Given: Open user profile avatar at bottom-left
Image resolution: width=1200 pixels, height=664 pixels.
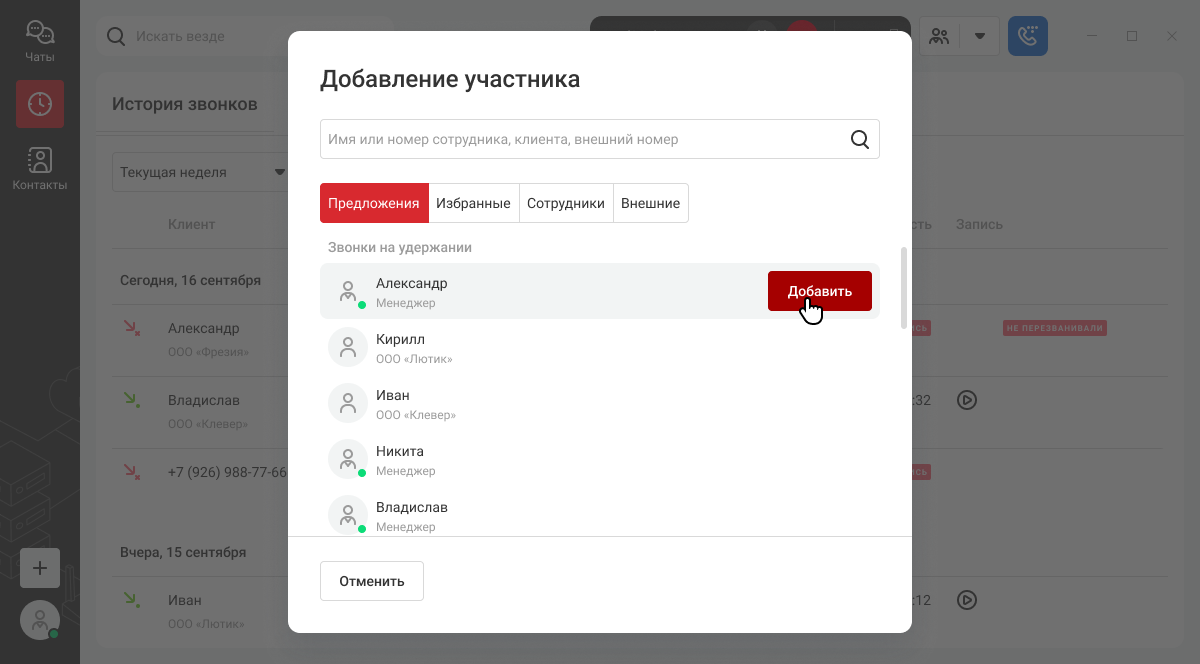Looking at the screenshot, I should (40, 620).
